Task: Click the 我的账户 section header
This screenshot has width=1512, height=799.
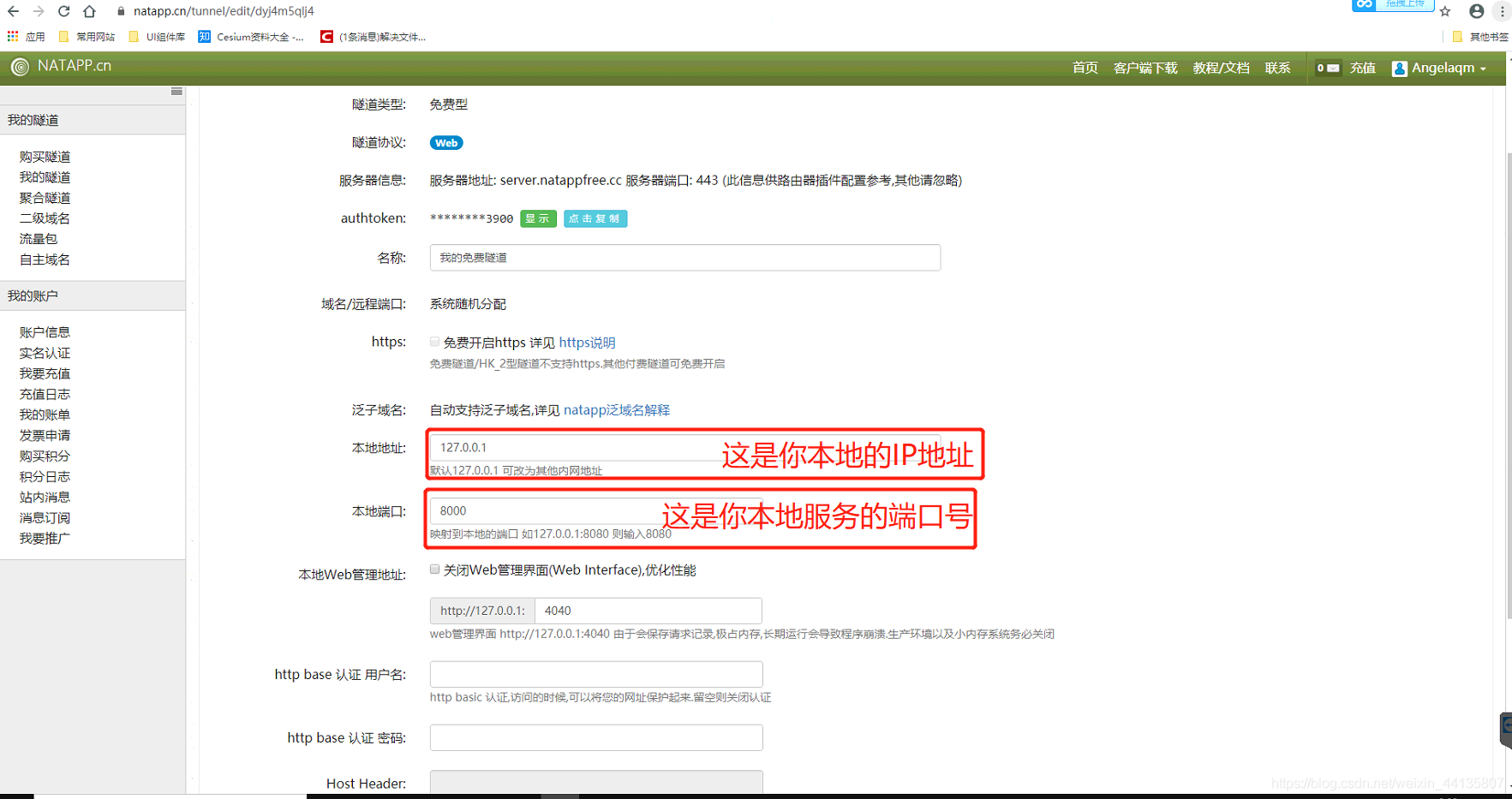Action: [x=93, y=295]
